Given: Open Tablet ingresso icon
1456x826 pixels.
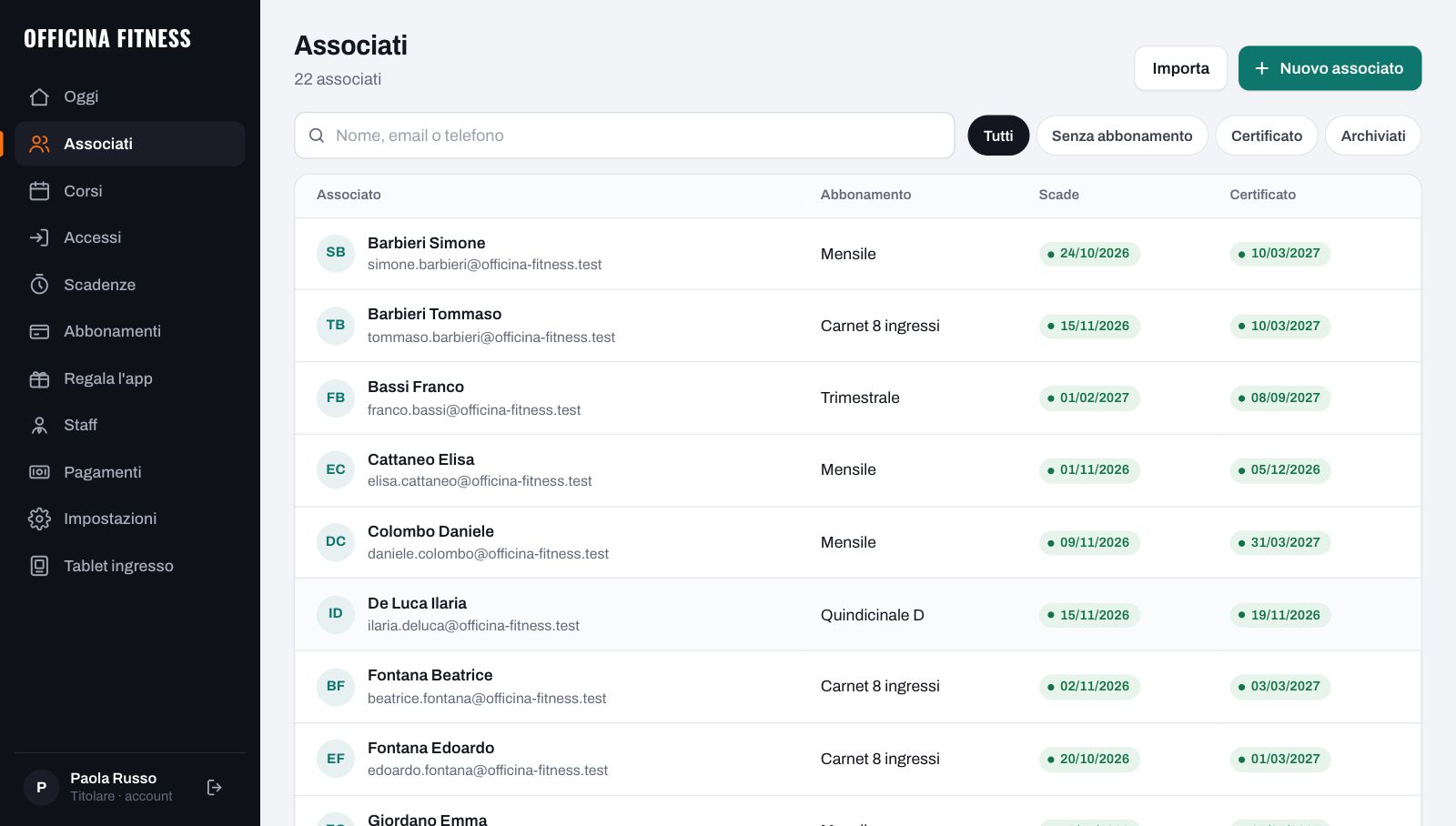Looking at the screenshot, I should (x=39, y=566).
